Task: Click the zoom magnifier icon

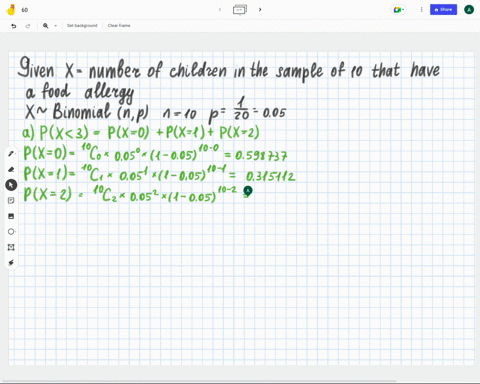Action: pos(46,26)
